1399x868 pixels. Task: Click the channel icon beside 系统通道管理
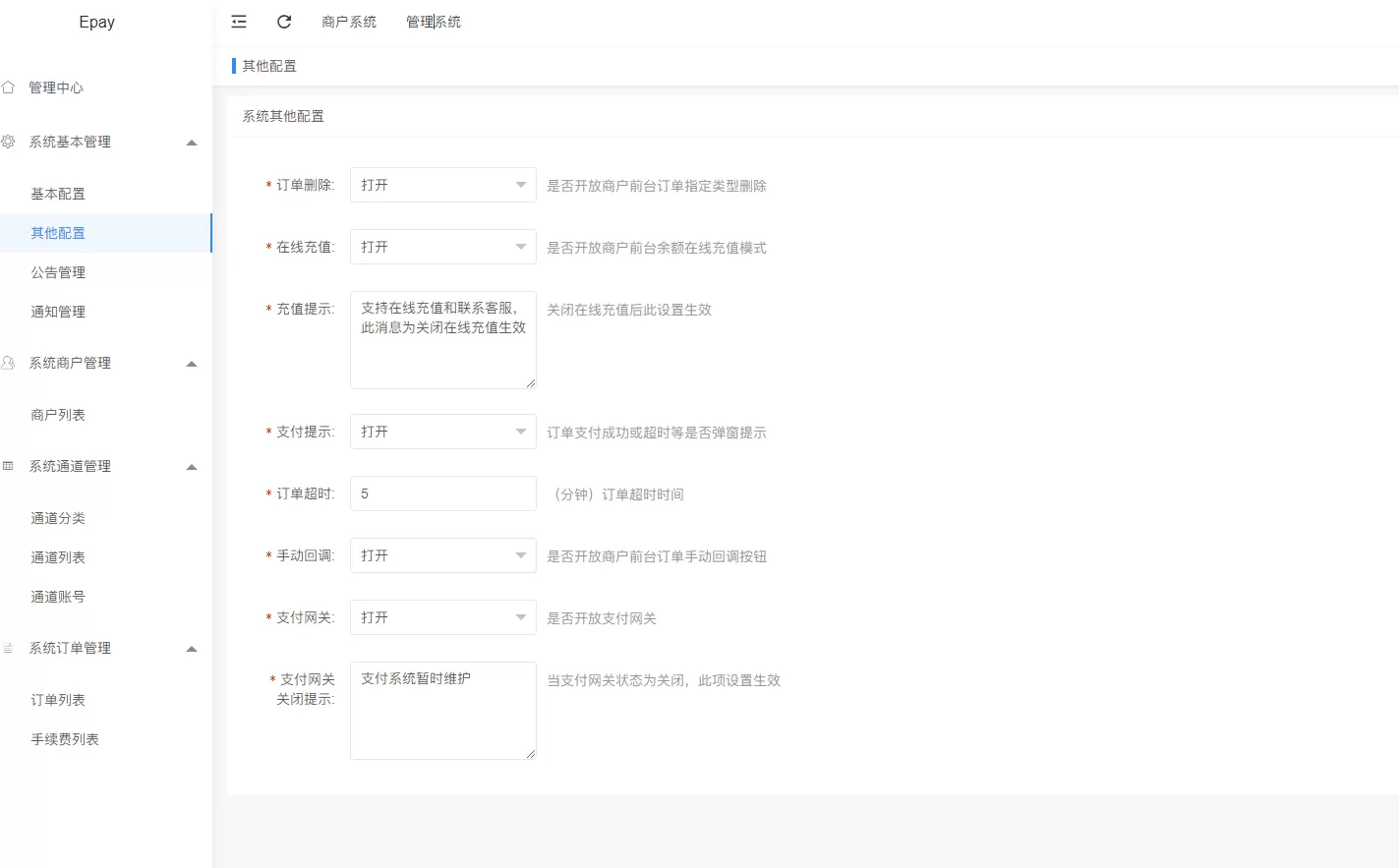(x=9, y=466)
